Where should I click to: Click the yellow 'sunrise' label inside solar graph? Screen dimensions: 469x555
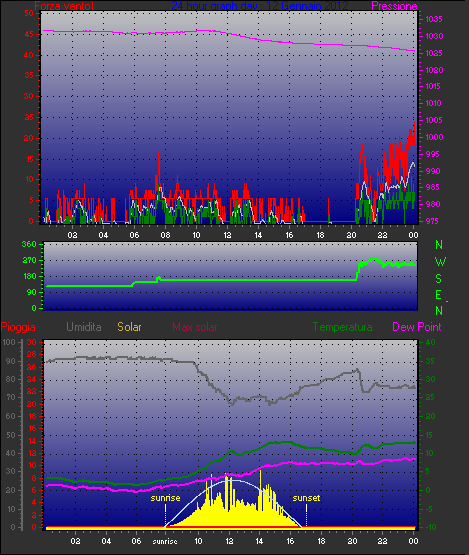[165, 498]
